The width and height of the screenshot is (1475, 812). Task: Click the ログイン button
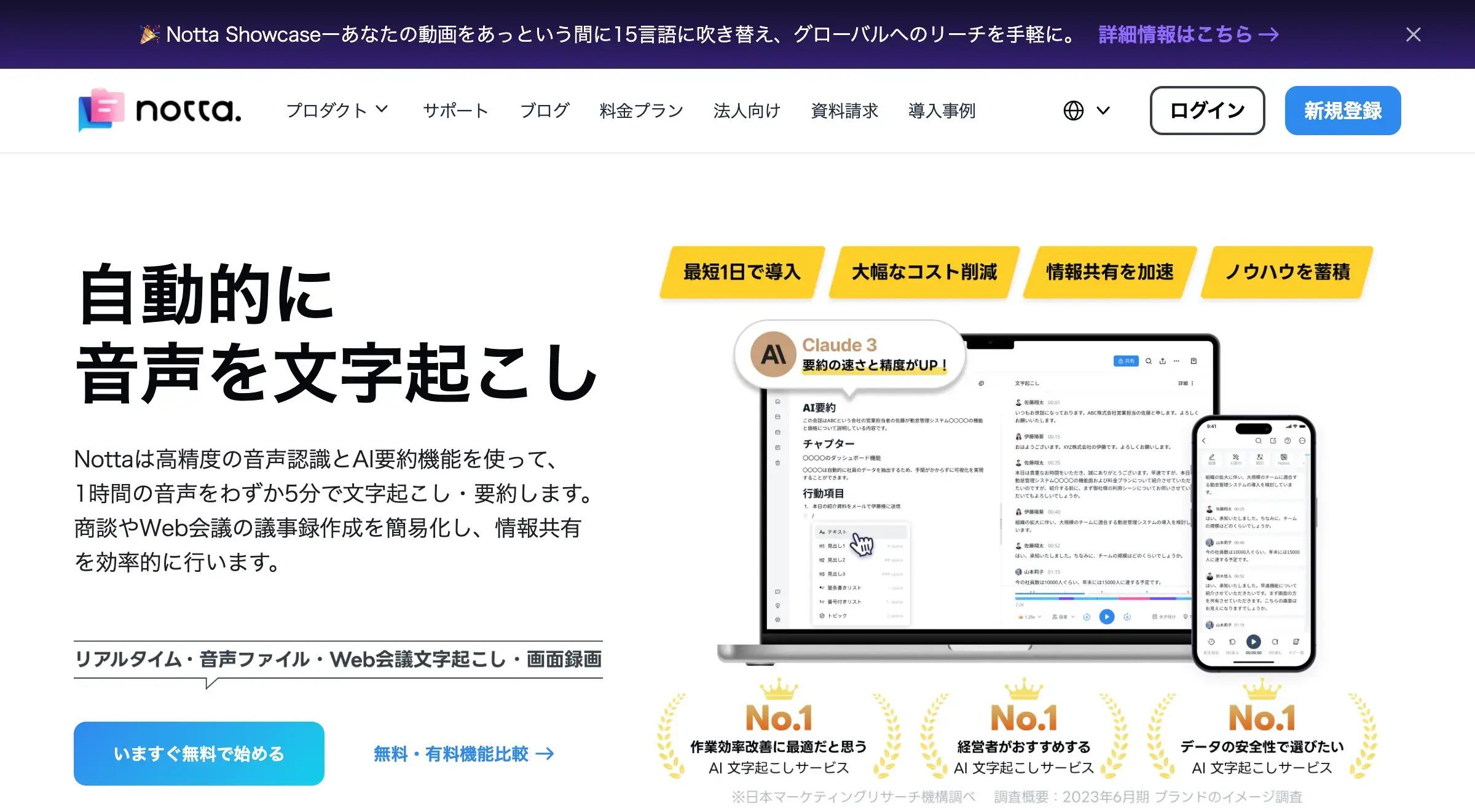coord(1207,111)
